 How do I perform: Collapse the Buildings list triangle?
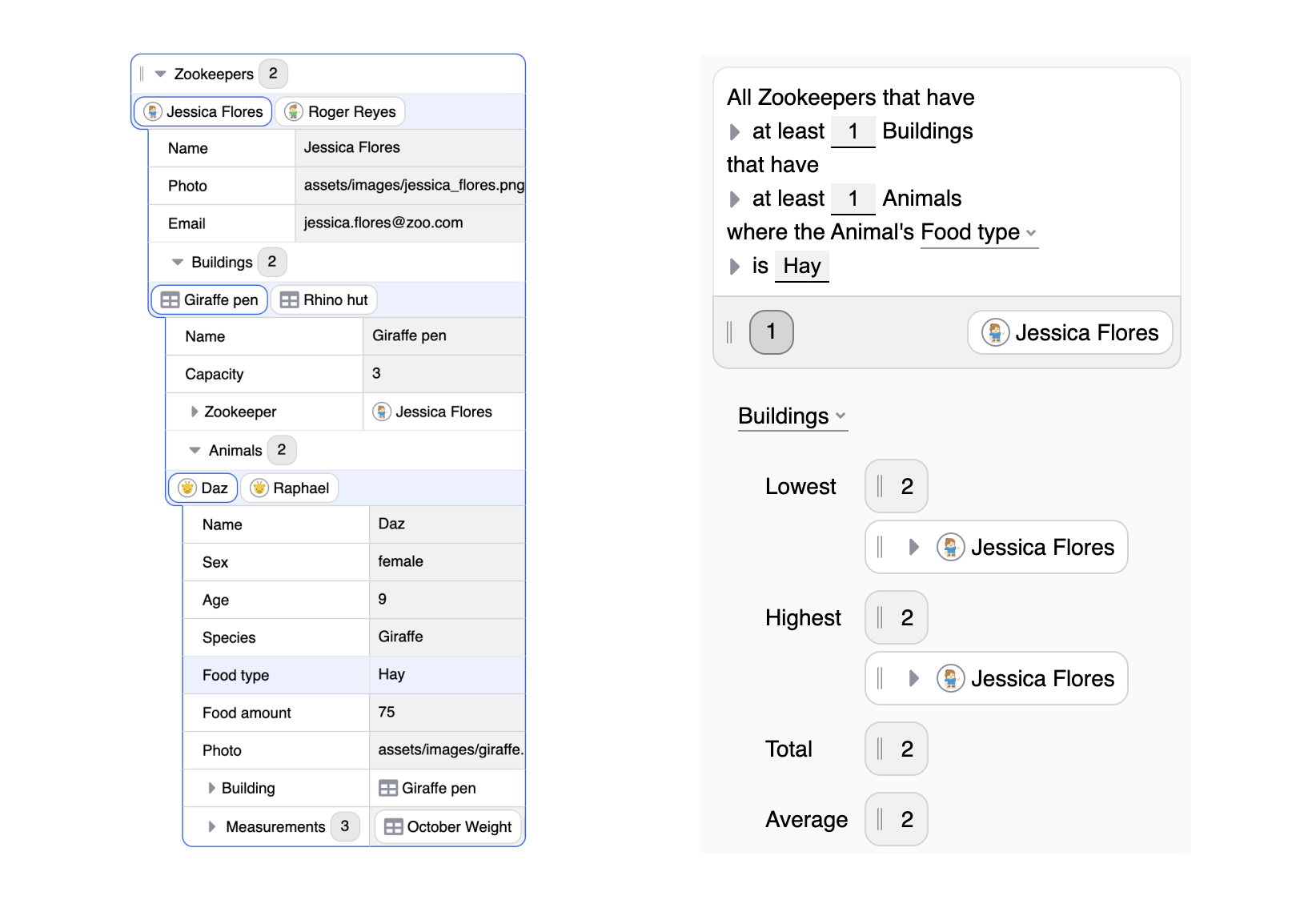pos(178,263)
